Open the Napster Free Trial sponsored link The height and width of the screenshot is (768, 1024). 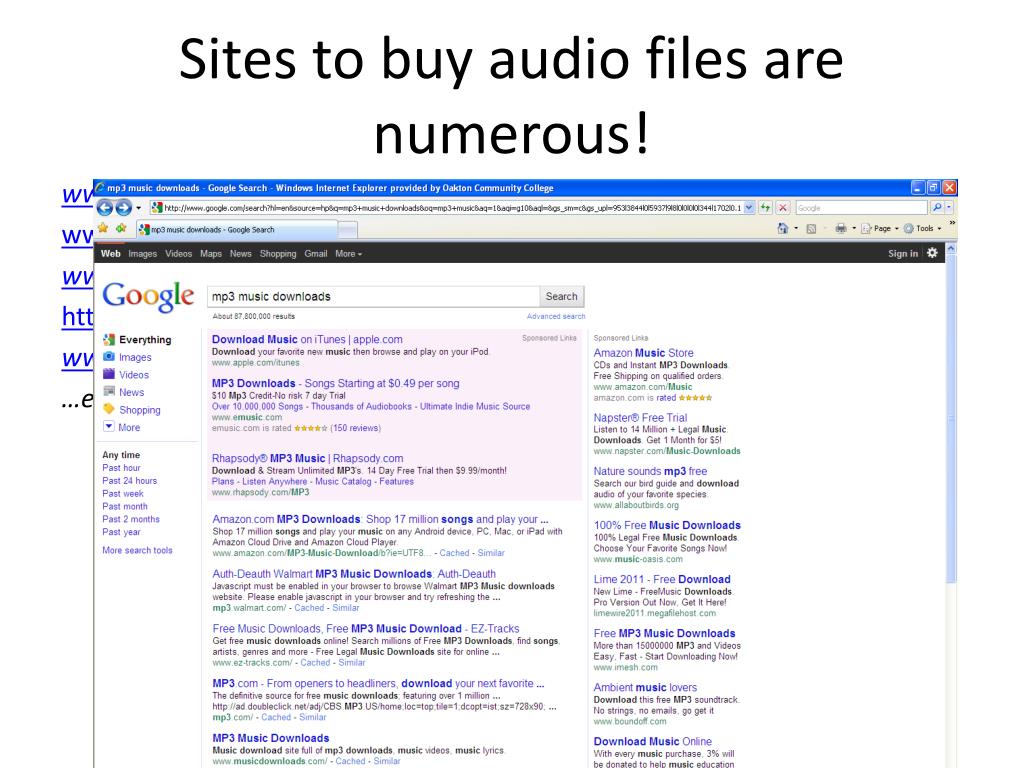[640, 417]
